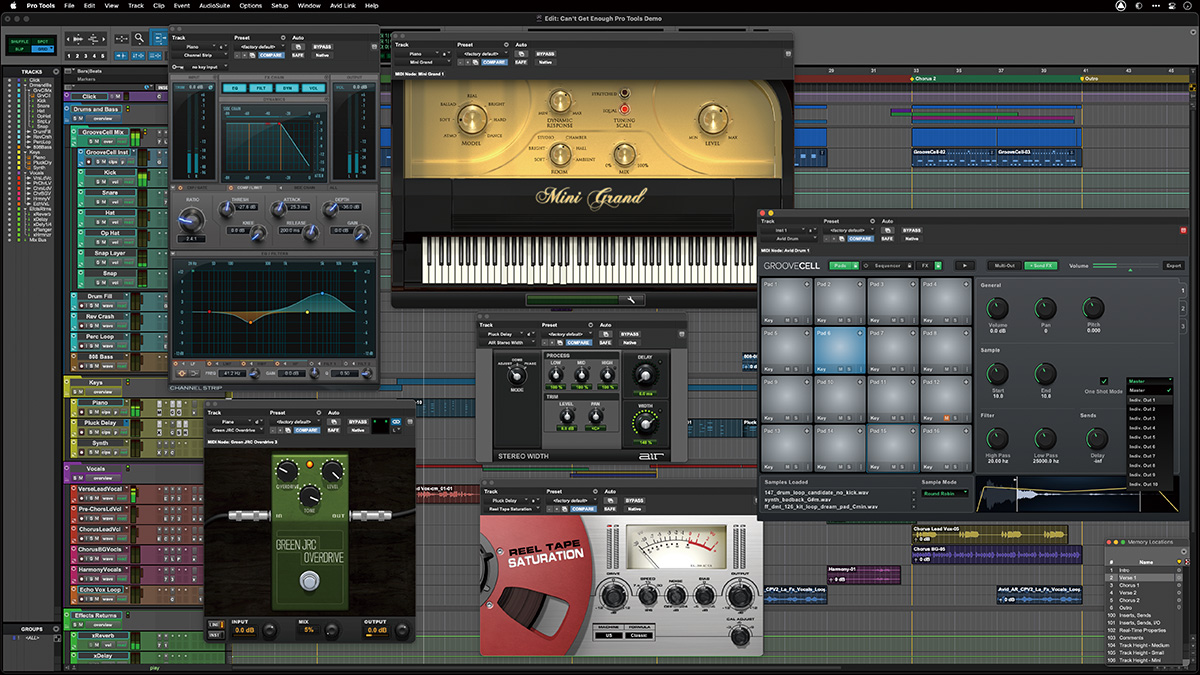
Task: Switch to the Sequencer tab in GrooveCell
Action: pyautogui.click(x=886, y=266)
